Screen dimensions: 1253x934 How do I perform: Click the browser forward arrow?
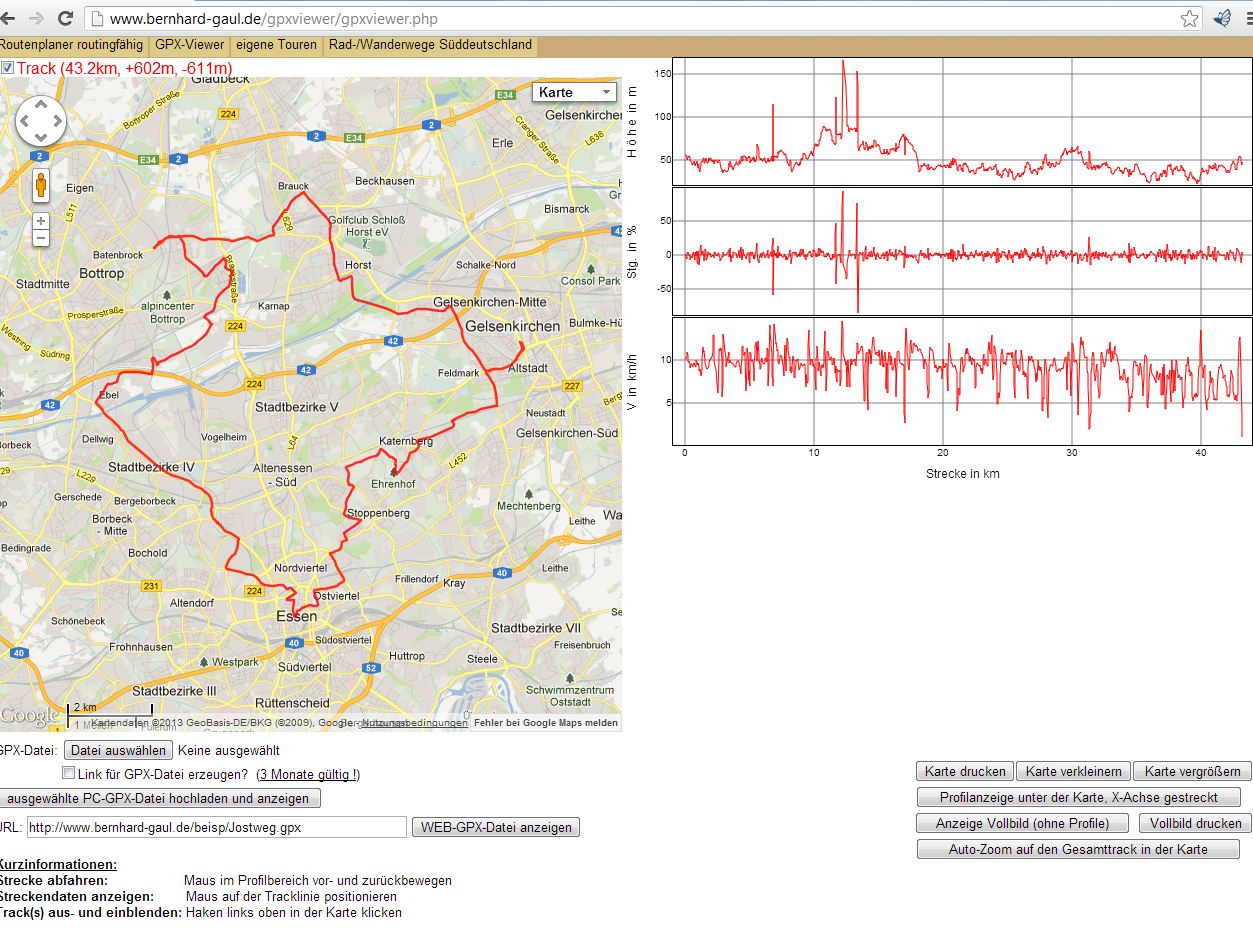[37, 18]
